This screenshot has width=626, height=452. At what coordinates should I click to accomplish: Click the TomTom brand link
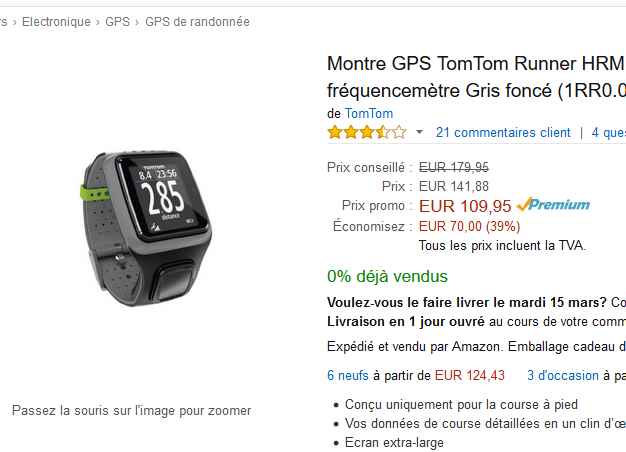pos(369,113)
